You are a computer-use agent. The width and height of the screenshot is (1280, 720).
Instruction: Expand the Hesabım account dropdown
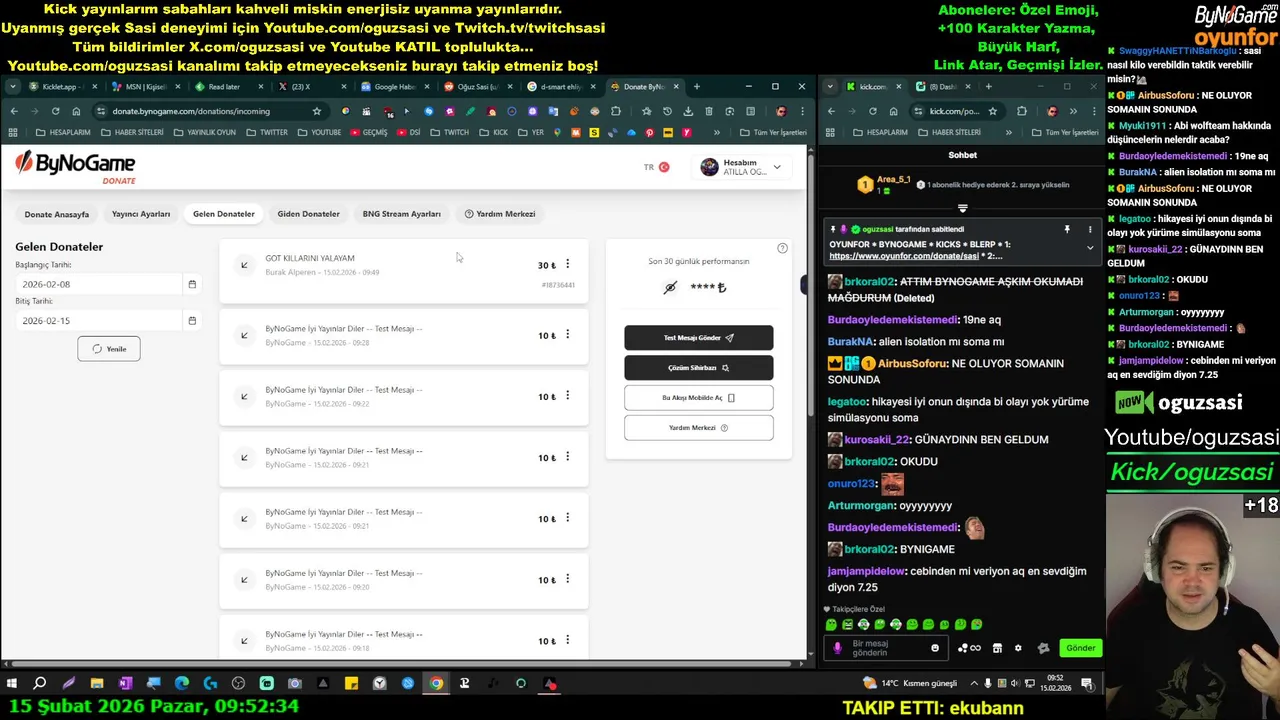click(741, 167)
